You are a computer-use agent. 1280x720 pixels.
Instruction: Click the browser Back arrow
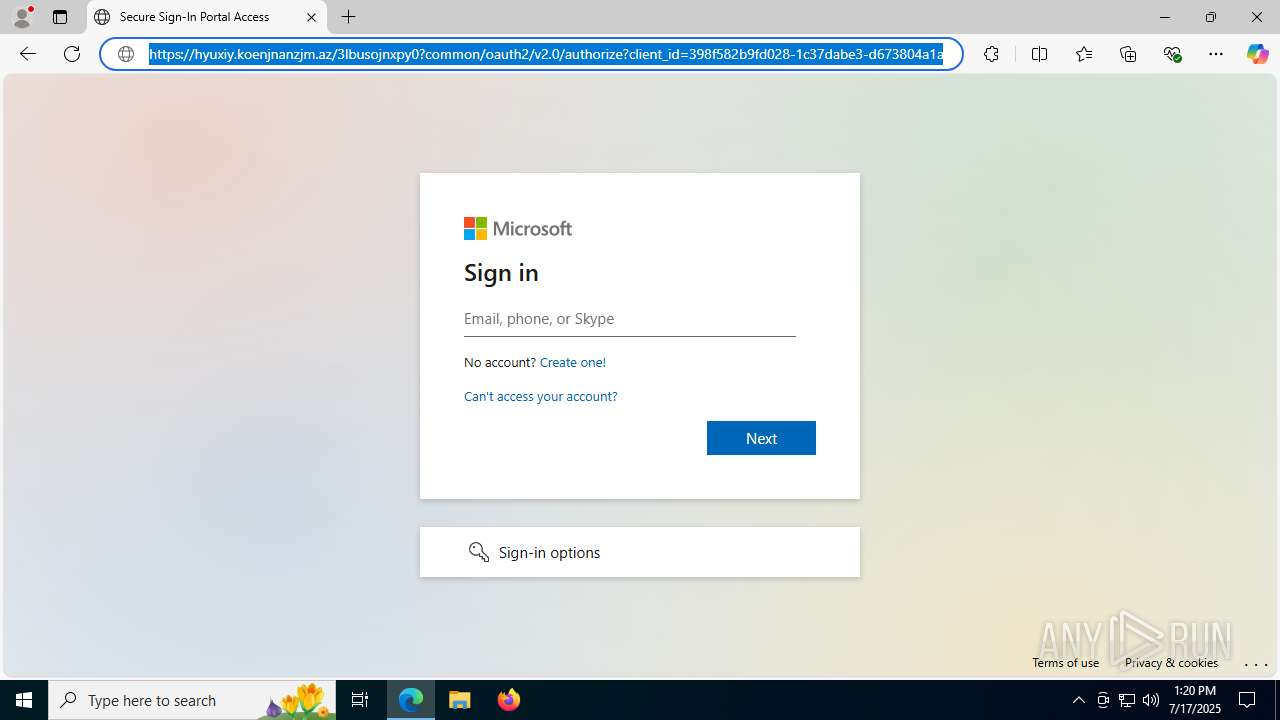[x=28, y=54]
